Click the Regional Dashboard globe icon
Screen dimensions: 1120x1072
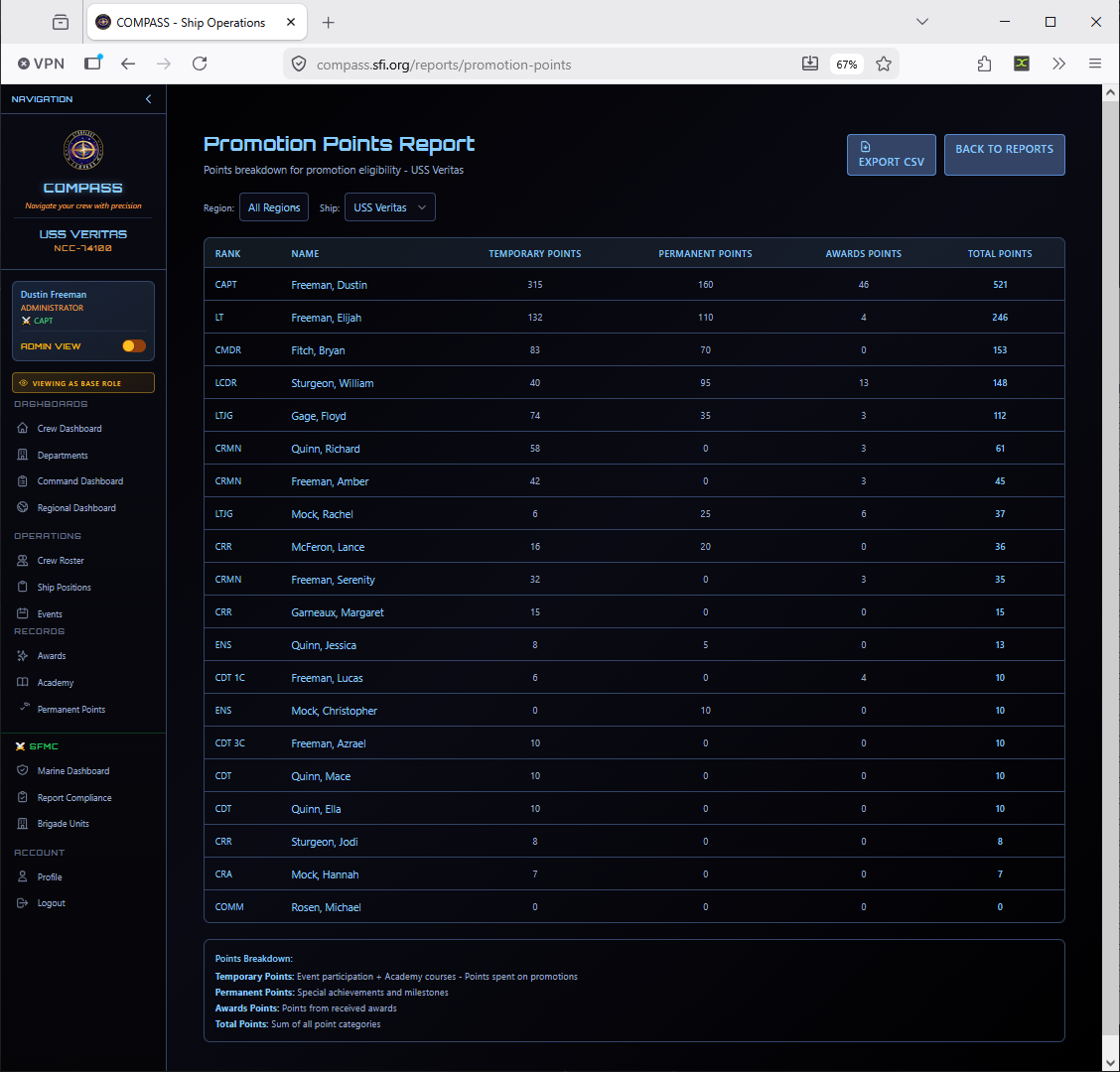[x=23, y=508]
